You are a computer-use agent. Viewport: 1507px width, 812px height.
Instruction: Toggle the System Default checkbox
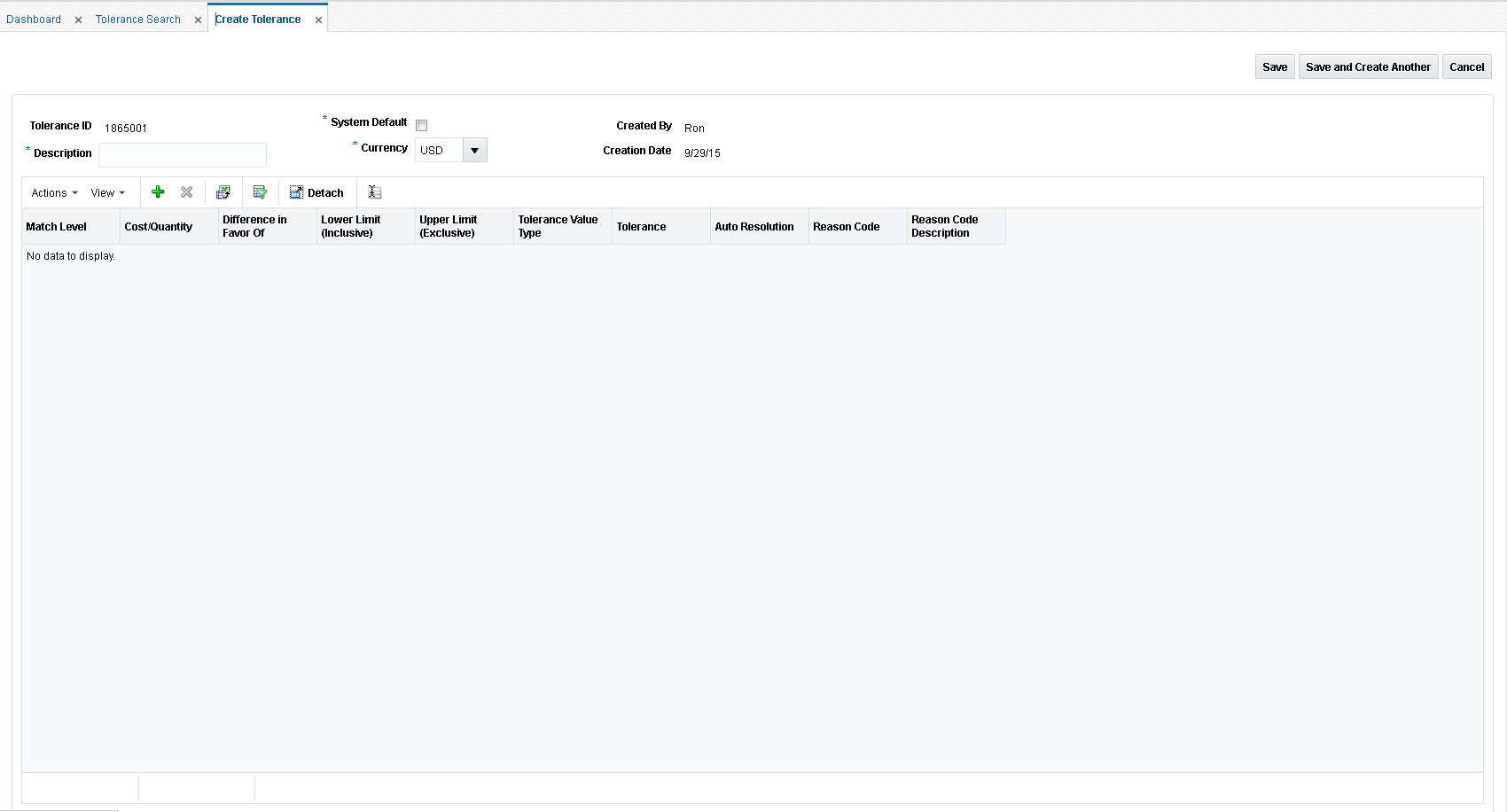422,126
